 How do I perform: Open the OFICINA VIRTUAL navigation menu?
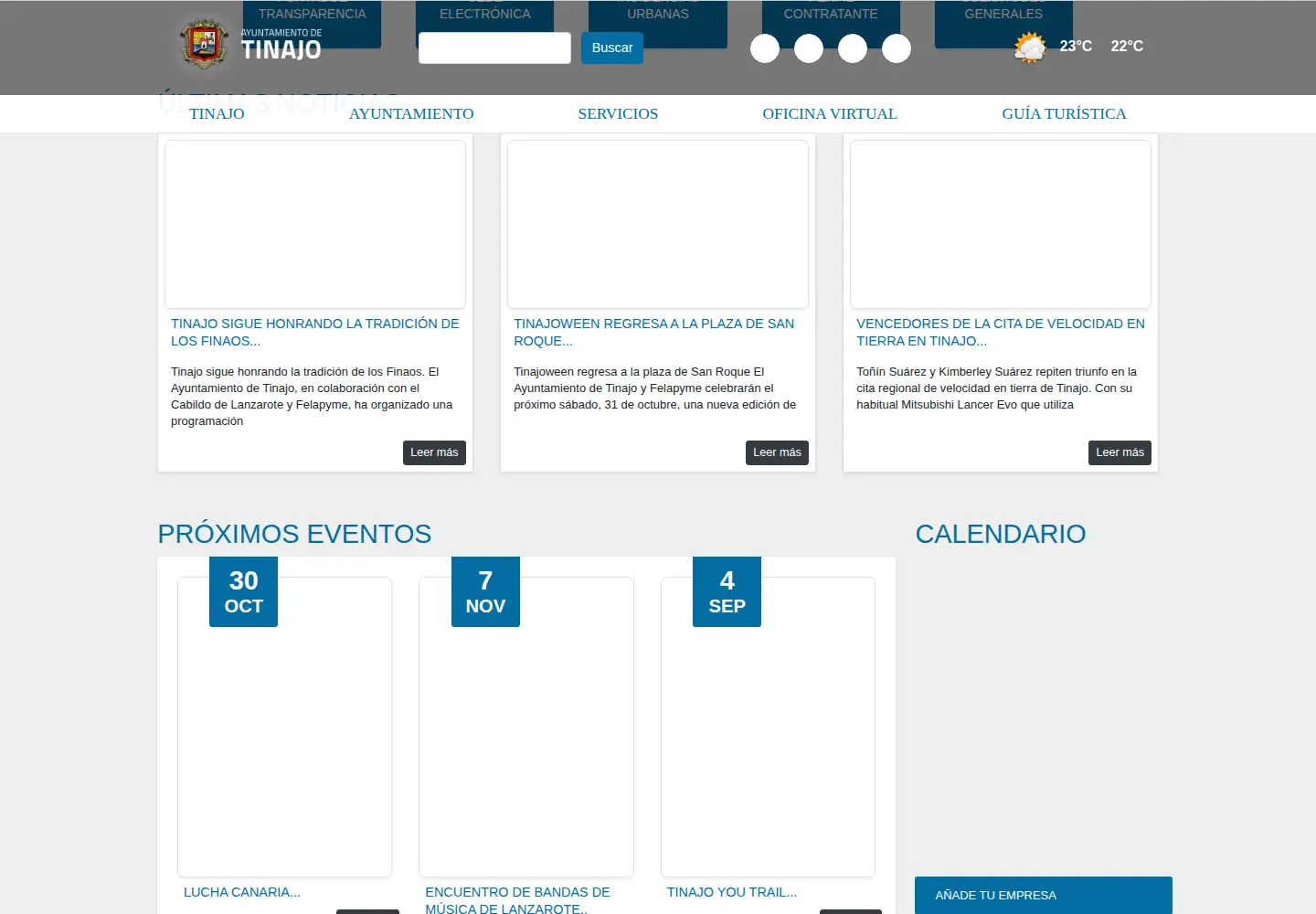pos(830,113)
